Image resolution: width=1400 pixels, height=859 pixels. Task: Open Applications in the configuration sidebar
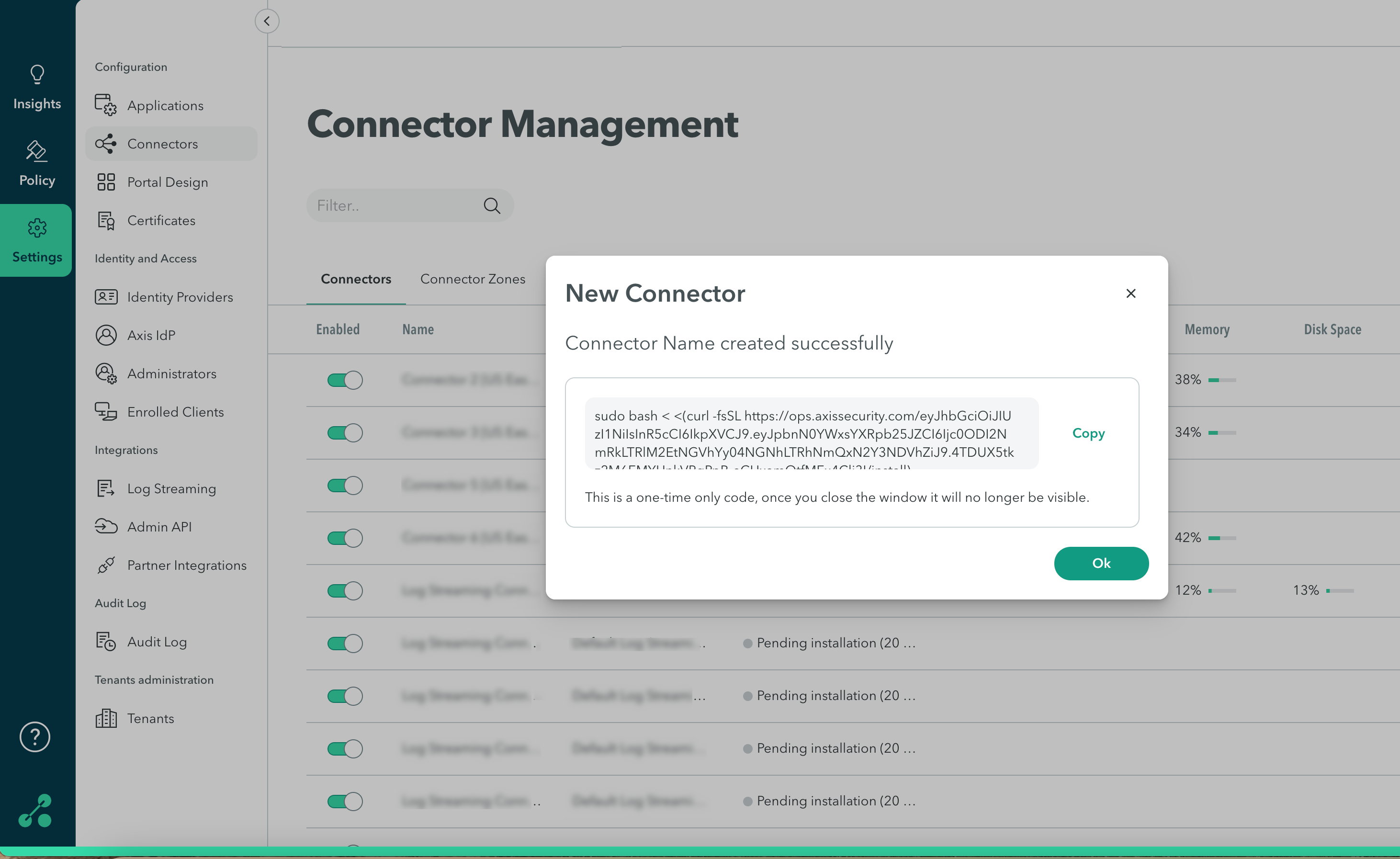coord(165,106)
